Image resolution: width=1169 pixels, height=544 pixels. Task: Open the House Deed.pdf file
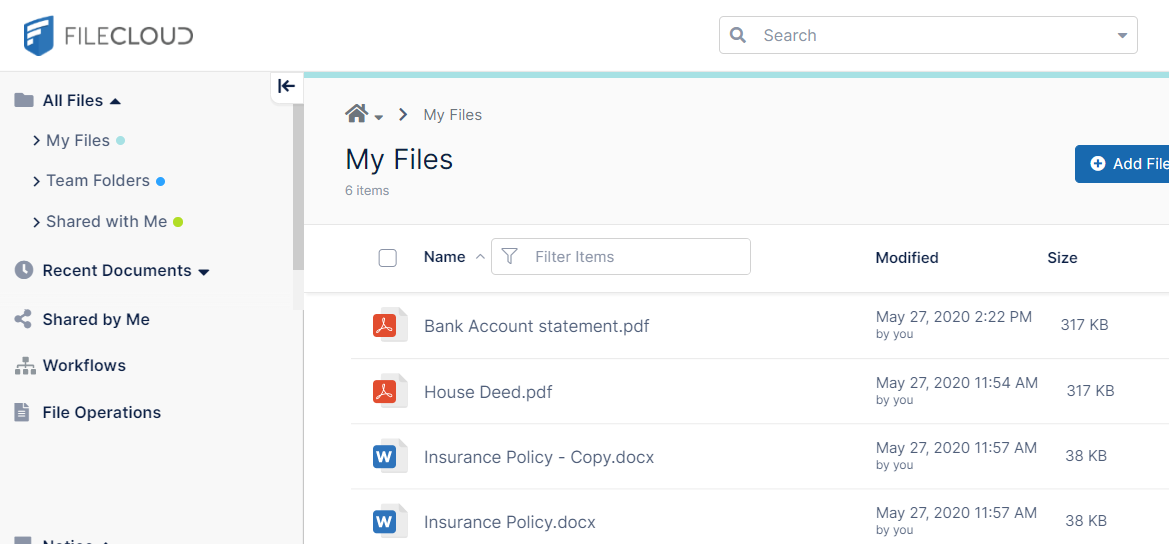click(x=488, y=392)
